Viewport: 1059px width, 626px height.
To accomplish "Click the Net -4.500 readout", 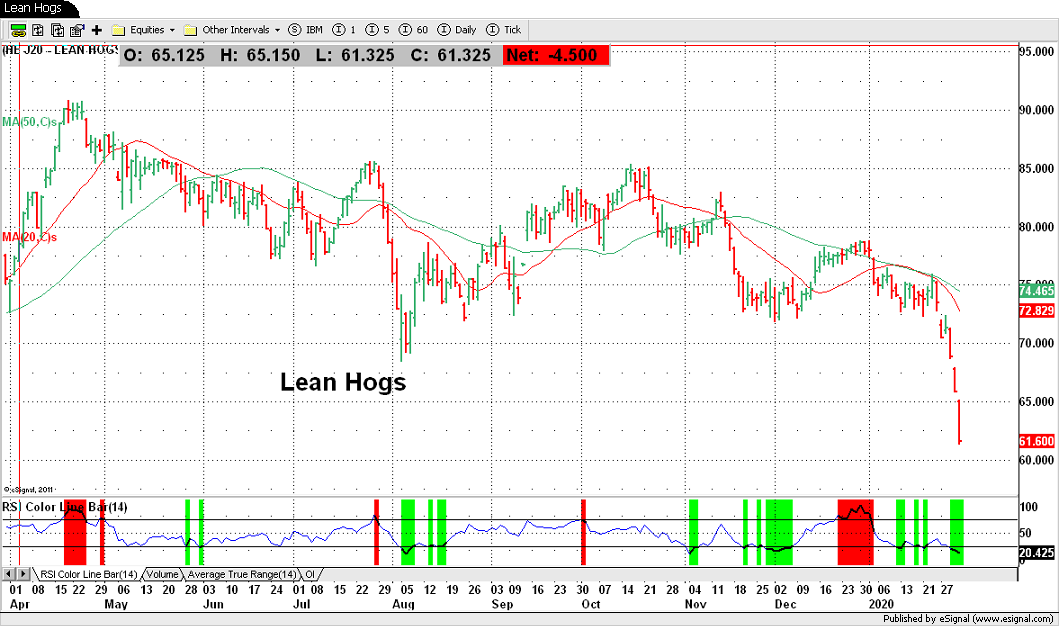I will point(556,55).
